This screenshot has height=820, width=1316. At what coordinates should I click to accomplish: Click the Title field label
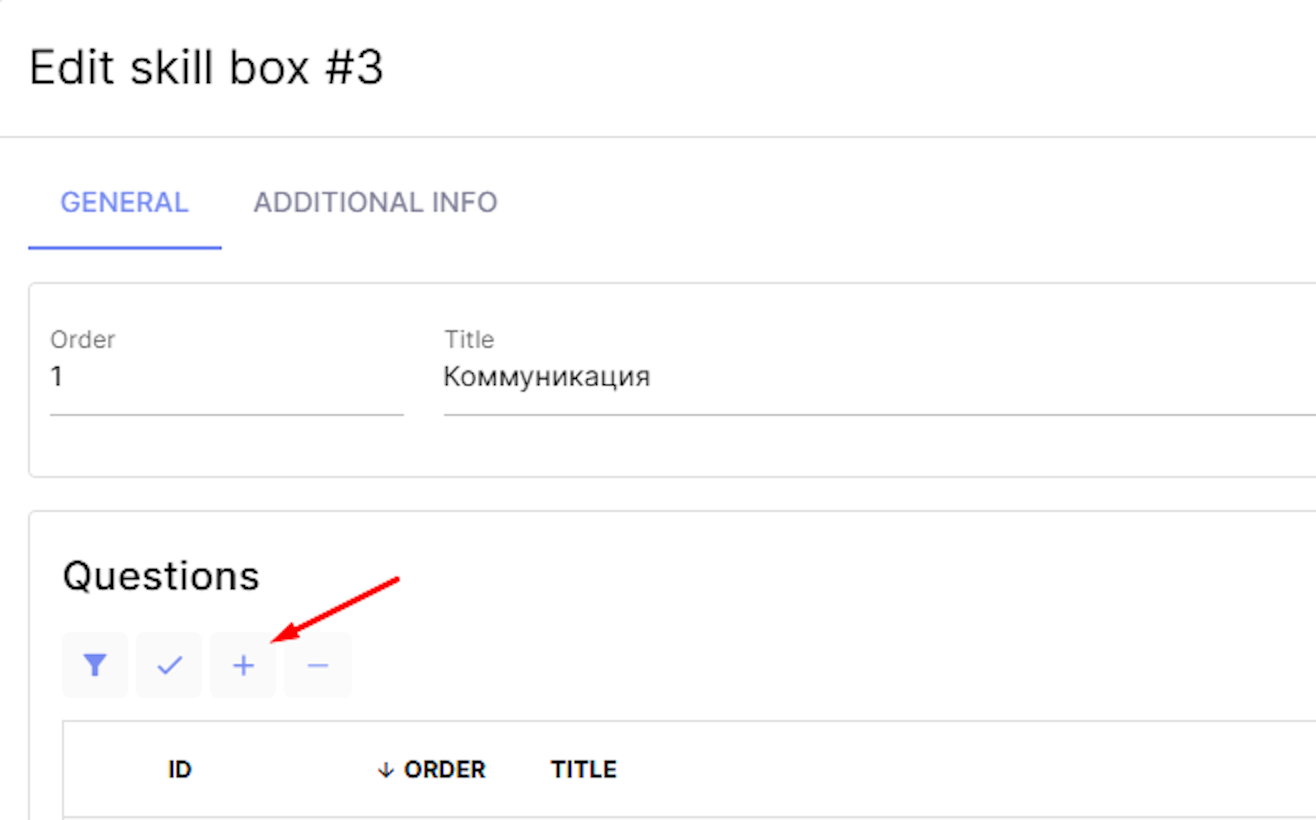[x=469, y=340]
